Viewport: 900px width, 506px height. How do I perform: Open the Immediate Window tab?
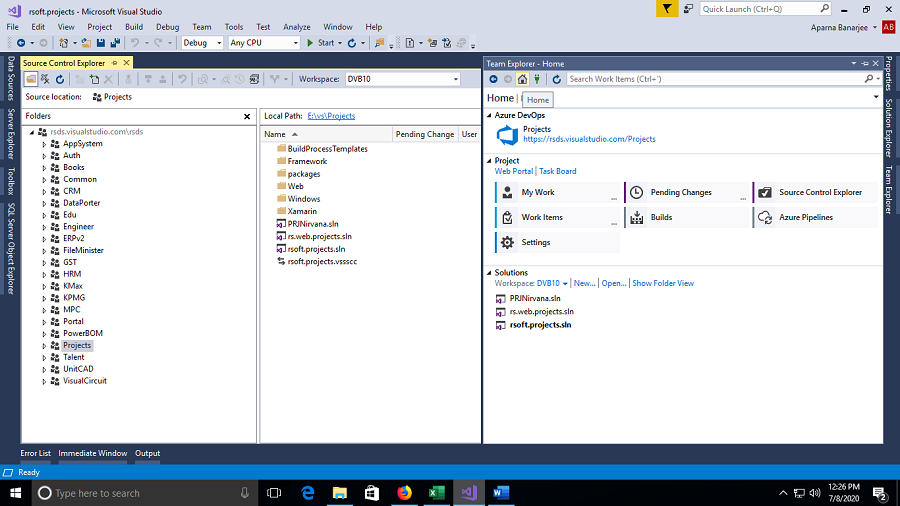tap(92, 453)
